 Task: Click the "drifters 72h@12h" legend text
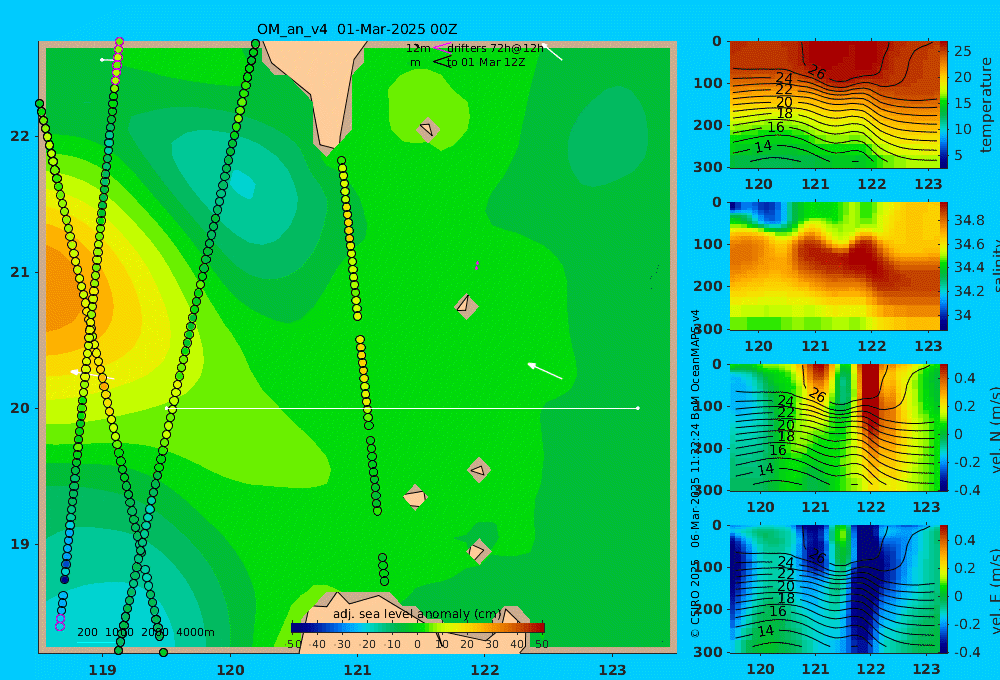[496, 48]
